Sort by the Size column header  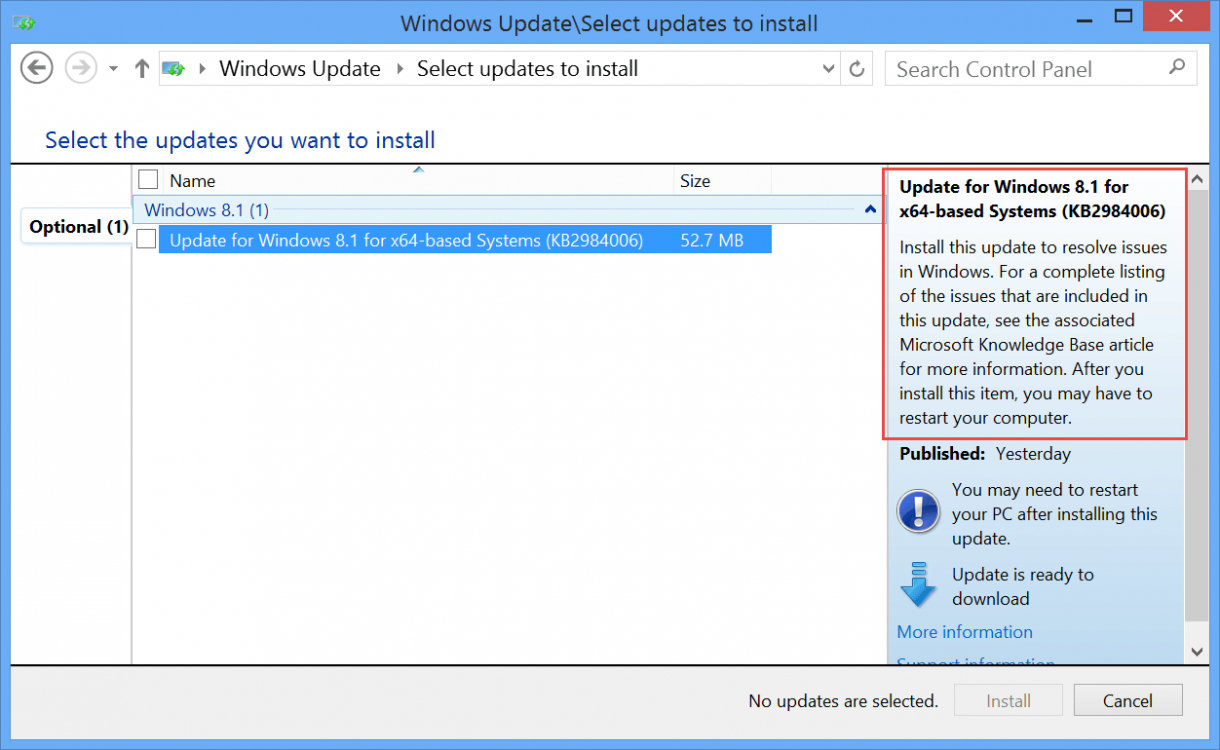[x=724, y=181]
